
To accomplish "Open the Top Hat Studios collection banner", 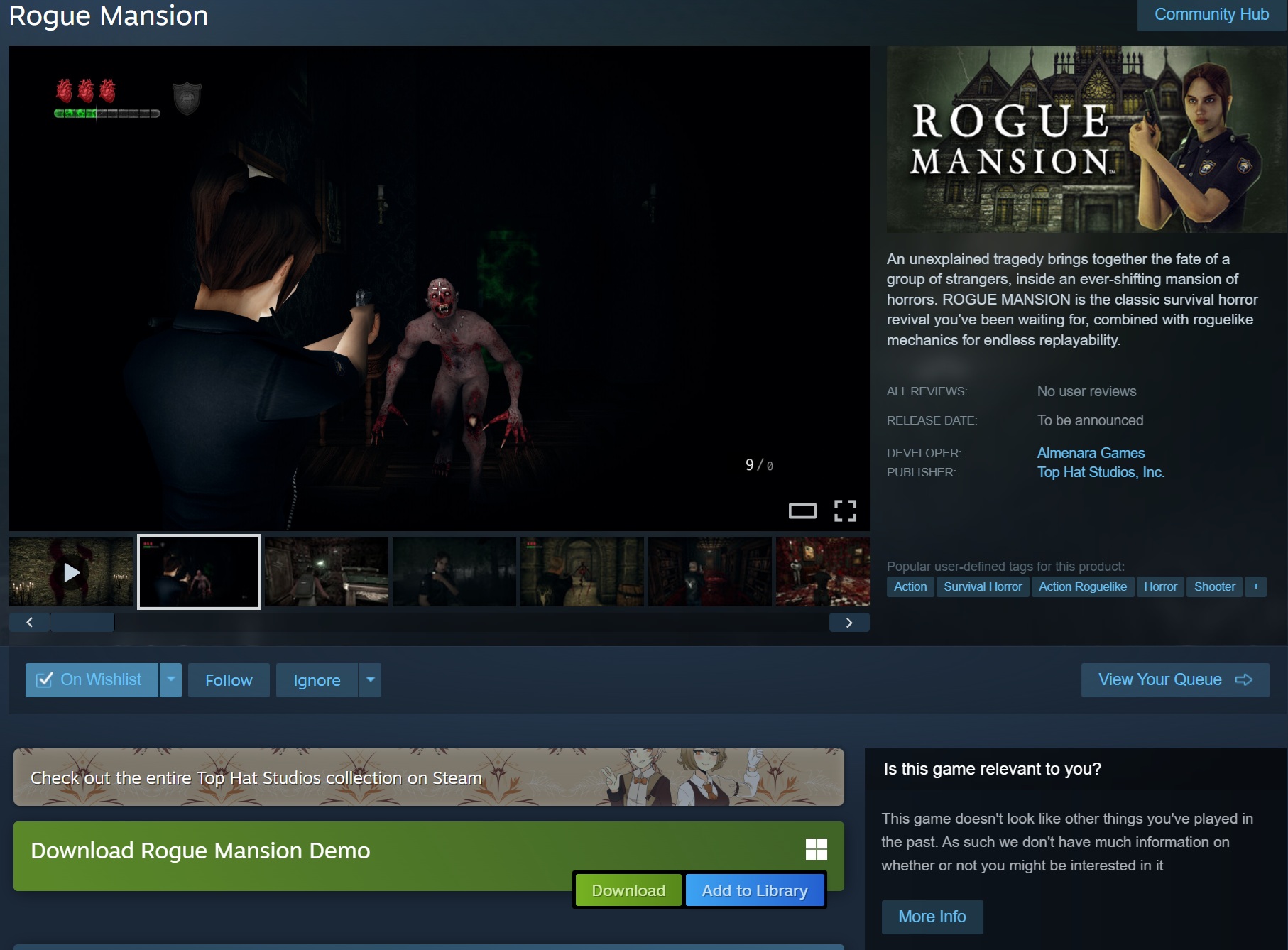I will point(429,777).
